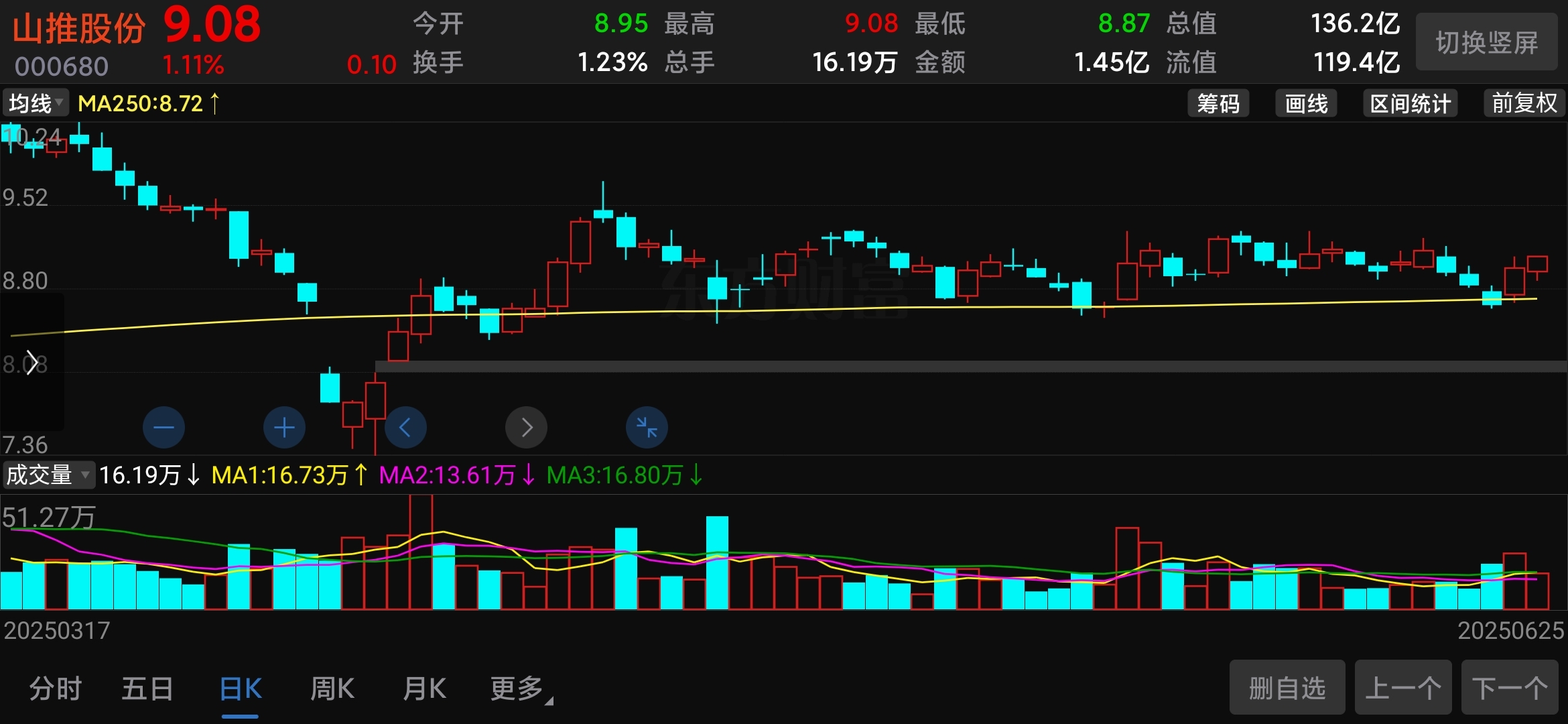Viewport: 1568px width, 724px height.
Task: Click volume axis label 51.27万
Action: click(x=48, y=517)
